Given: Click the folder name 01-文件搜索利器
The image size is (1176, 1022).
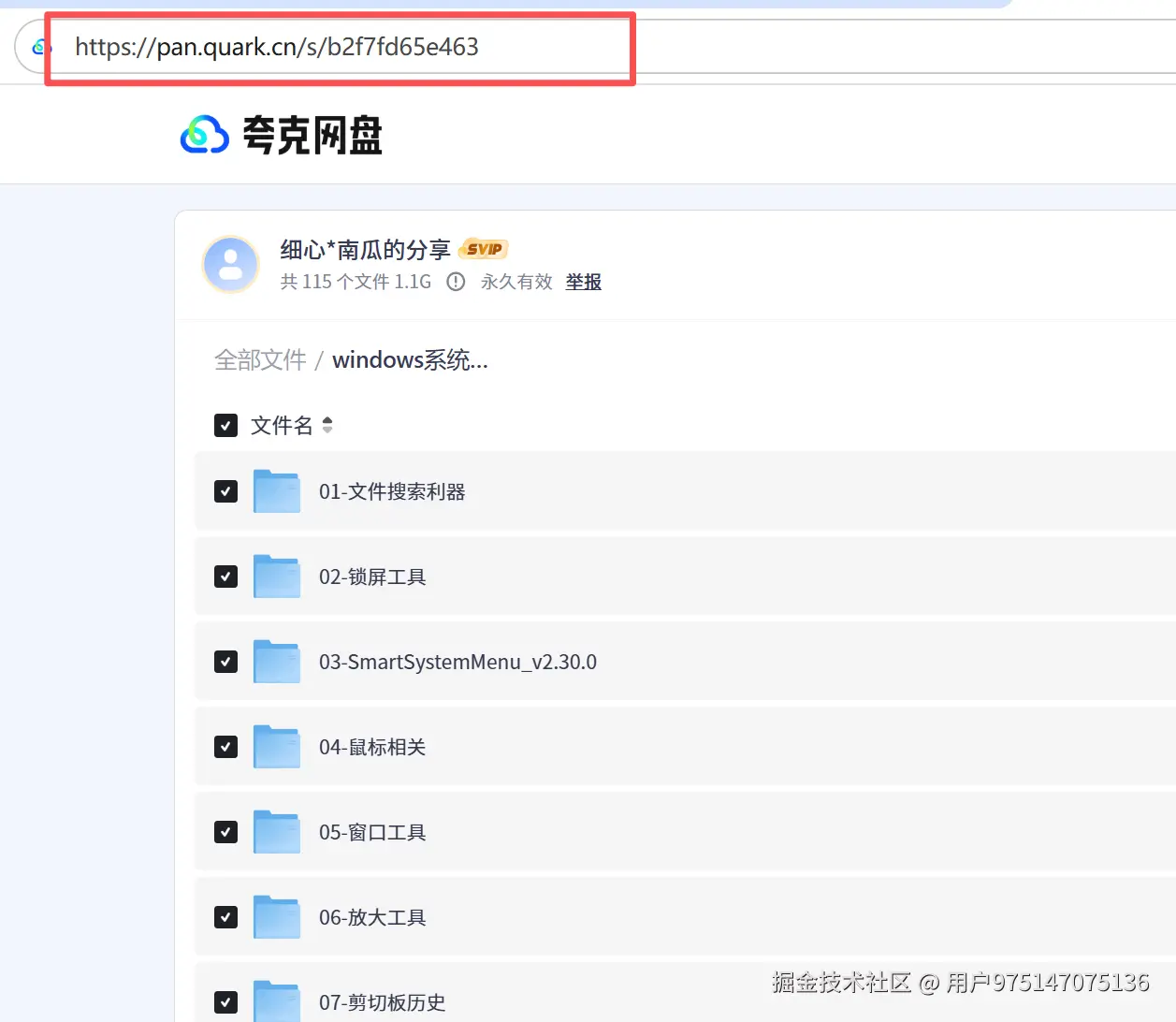Looking at the screenshot, I should [x=392, y=491].
